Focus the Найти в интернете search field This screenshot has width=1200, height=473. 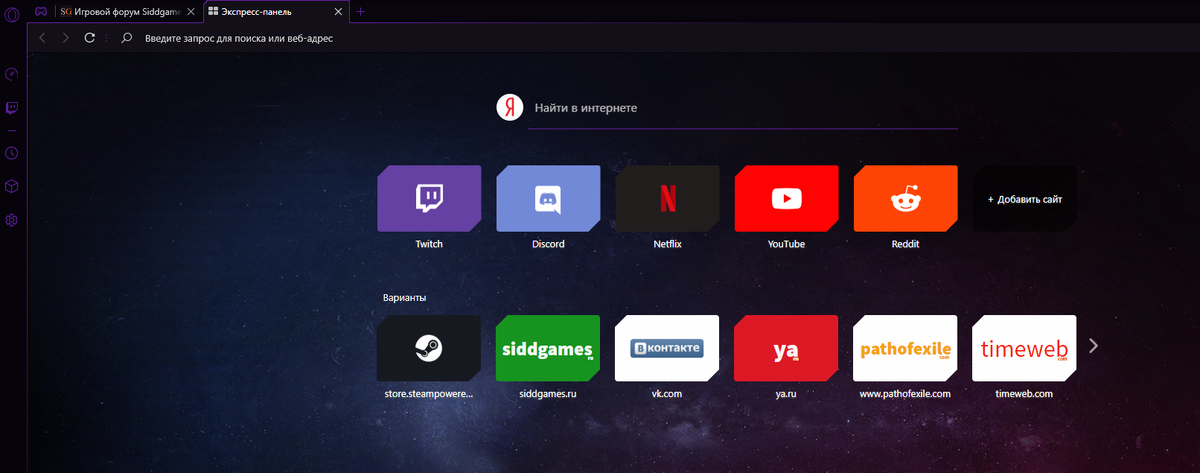(x=743, y=108)
